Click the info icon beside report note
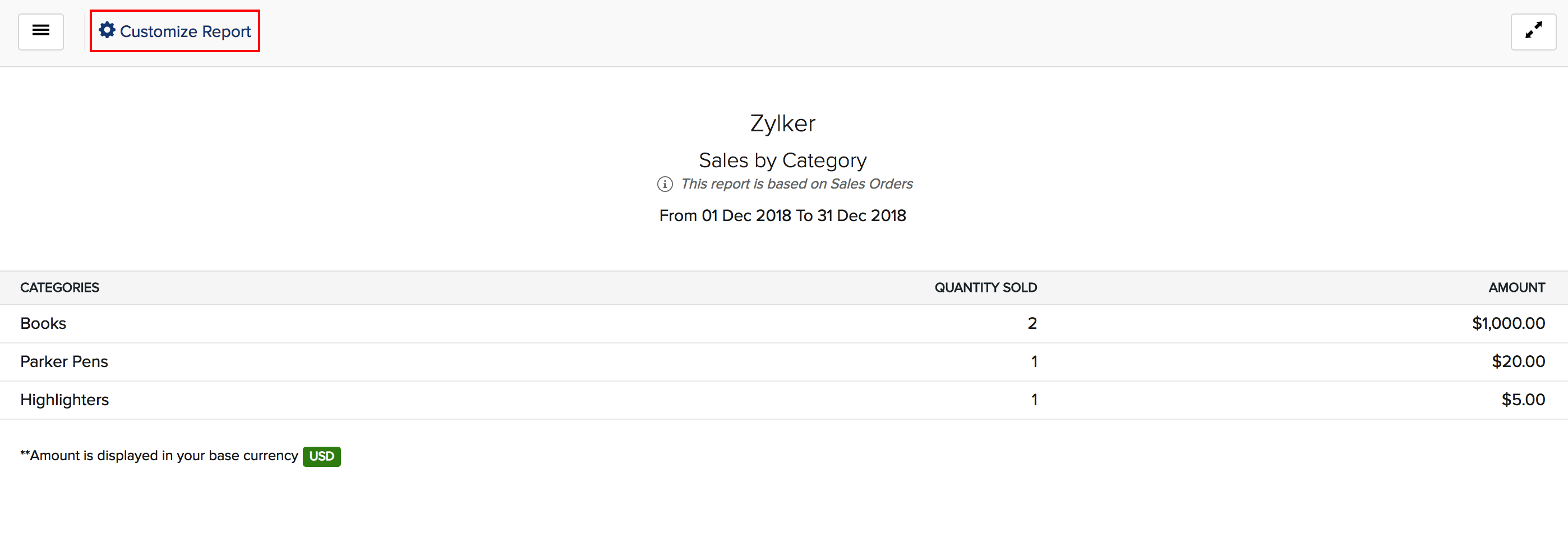Screen dimensions: 1568x541 [665, 184]
